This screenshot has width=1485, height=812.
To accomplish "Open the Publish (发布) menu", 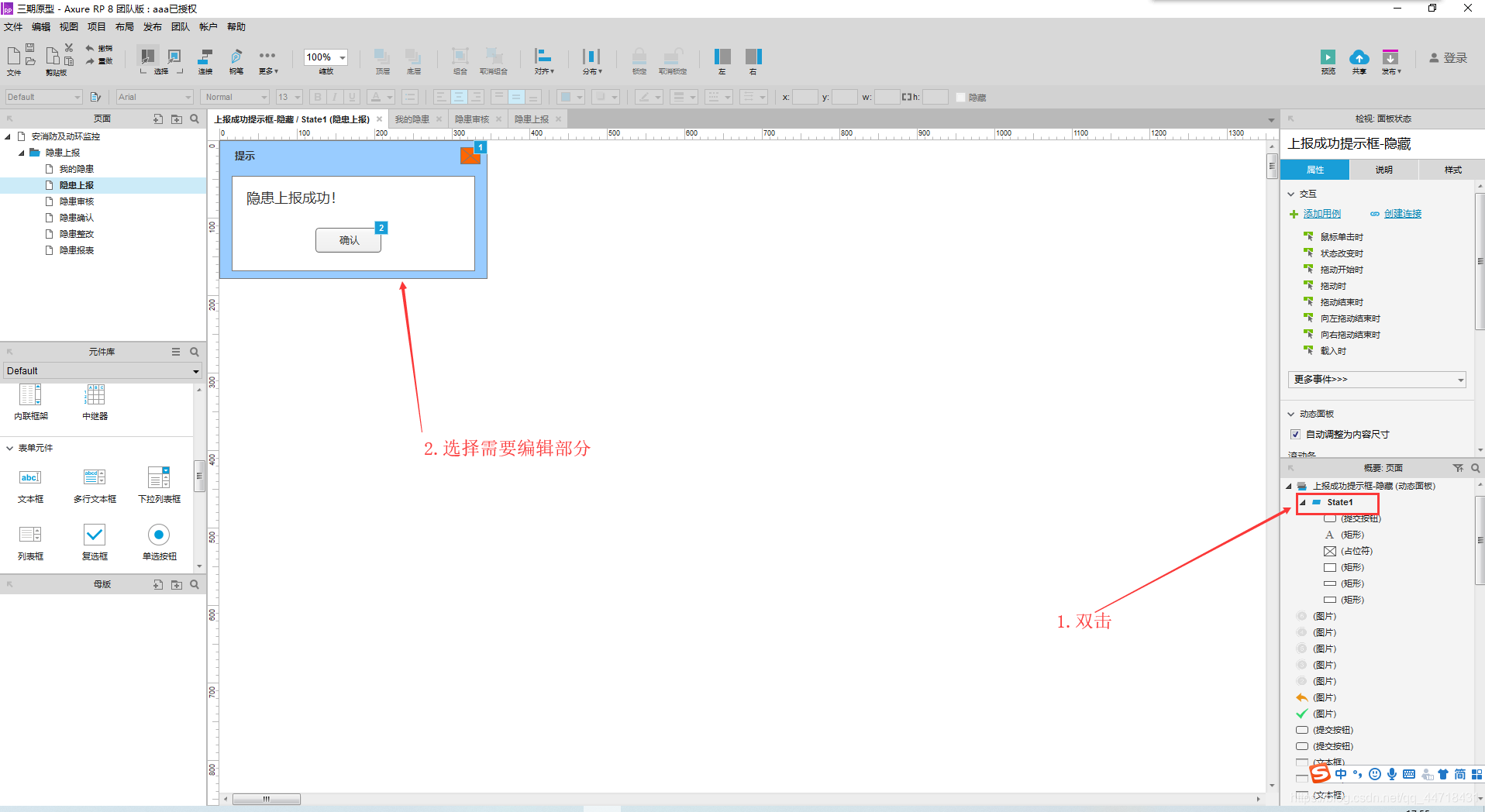I will [153, 27].
